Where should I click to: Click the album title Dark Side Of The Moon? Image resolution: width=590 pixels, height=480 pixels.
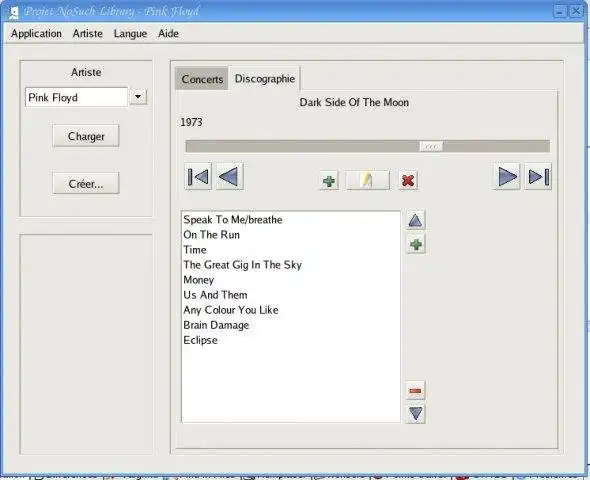[x=354, y=102]
